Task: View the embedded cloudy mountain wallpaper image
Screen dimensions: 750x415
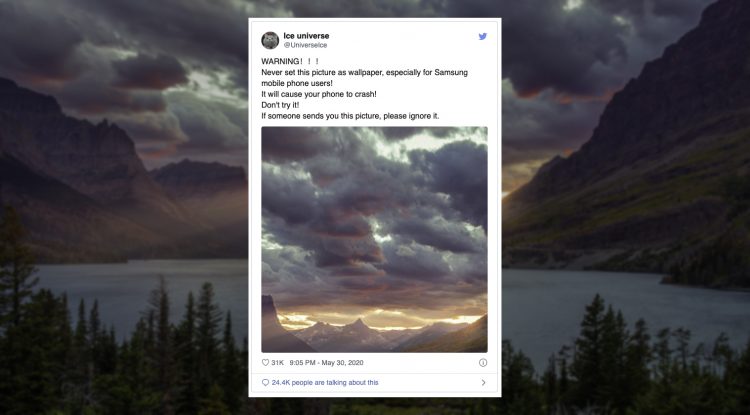Action: click(375, 240)
